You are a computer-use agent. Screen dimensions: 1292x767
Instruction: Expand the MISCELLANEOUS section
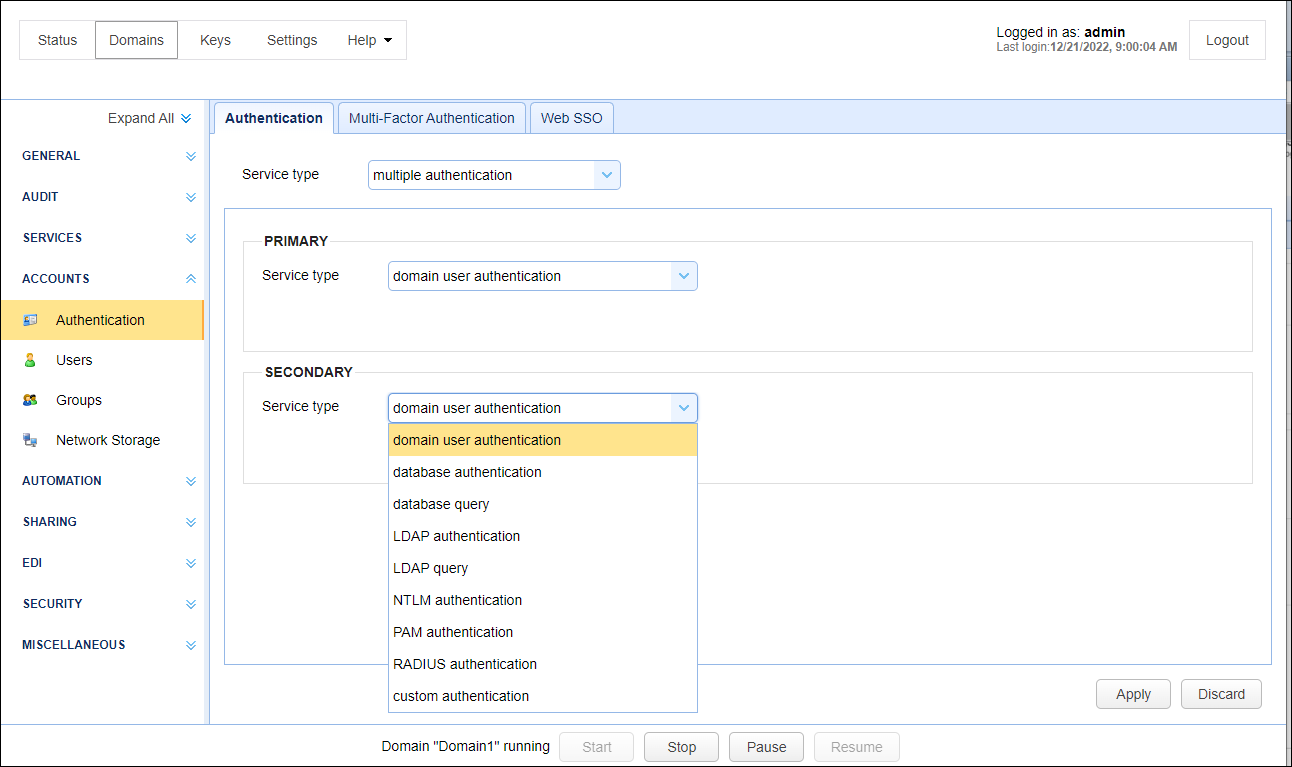coord(191,645)
